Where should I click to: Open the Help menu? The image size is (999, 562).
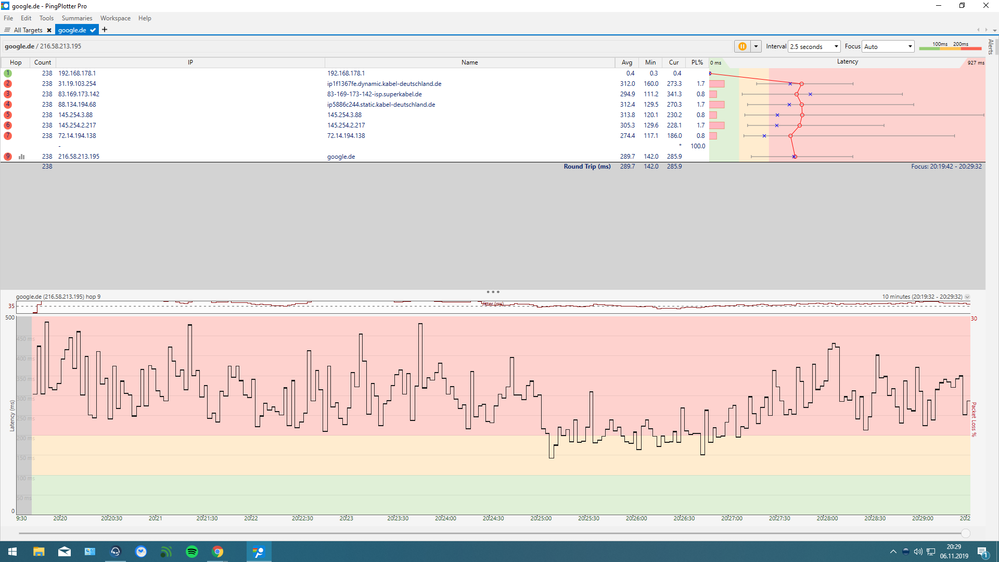coord(145,18)
